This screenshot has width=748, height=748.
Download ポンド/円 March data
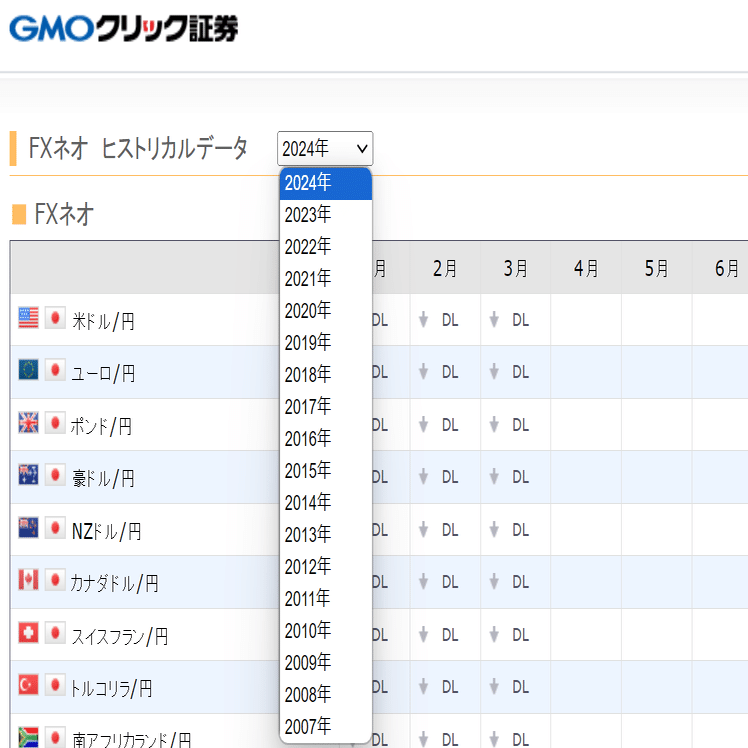coord(509,425)
